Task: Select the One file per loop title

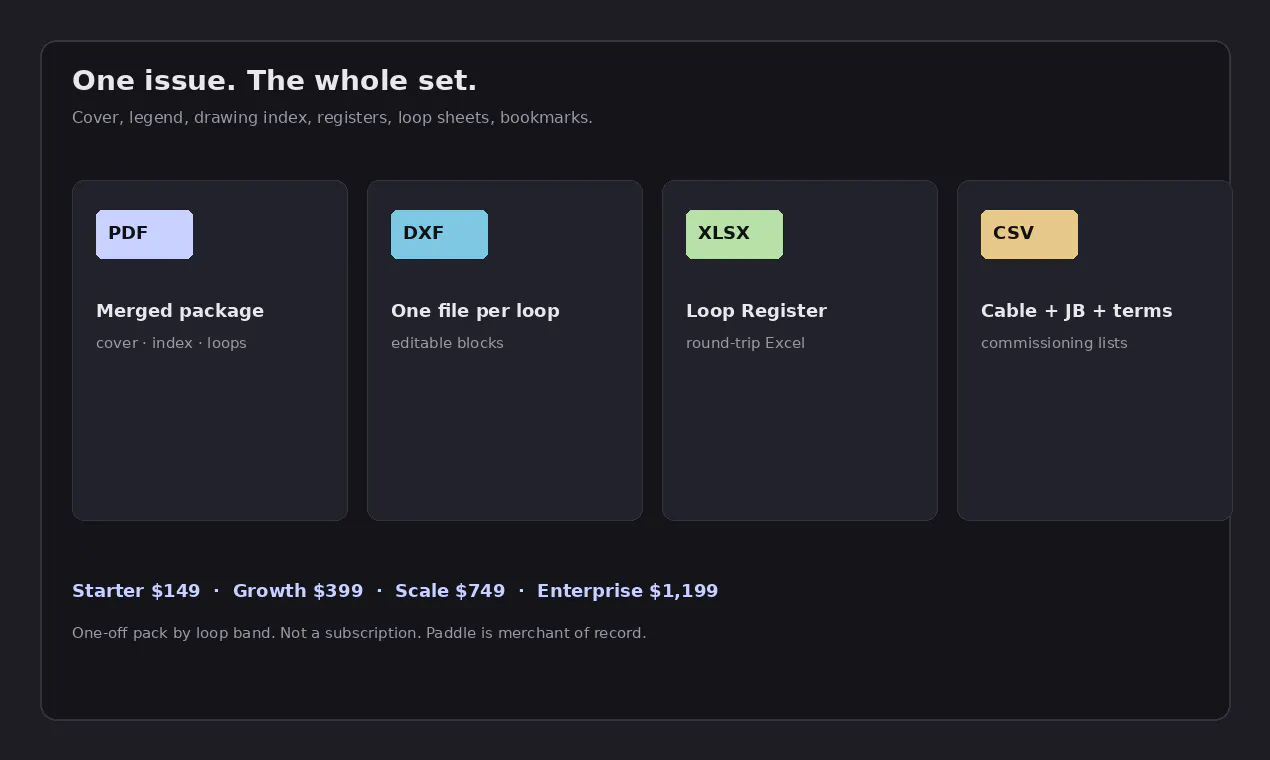Action: pos(475,311)
